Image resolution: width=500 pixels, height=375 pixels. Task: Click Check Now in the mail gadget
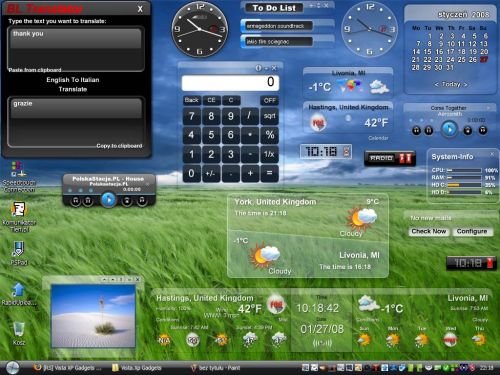tap(429, 231)
